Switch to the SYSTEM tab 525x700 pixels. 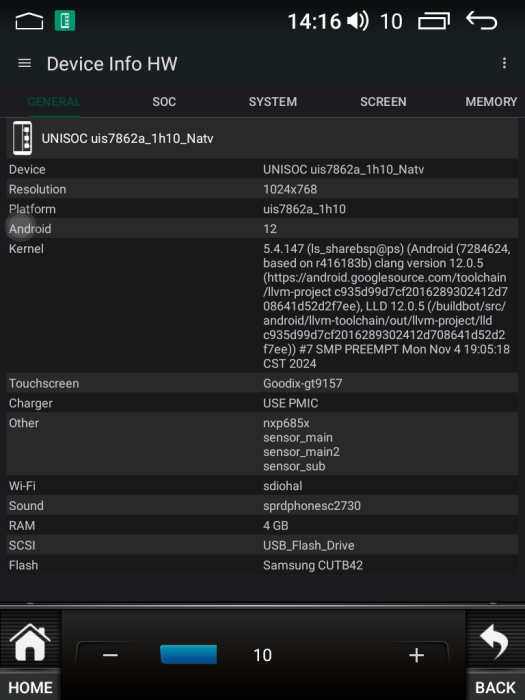[273, 102]
